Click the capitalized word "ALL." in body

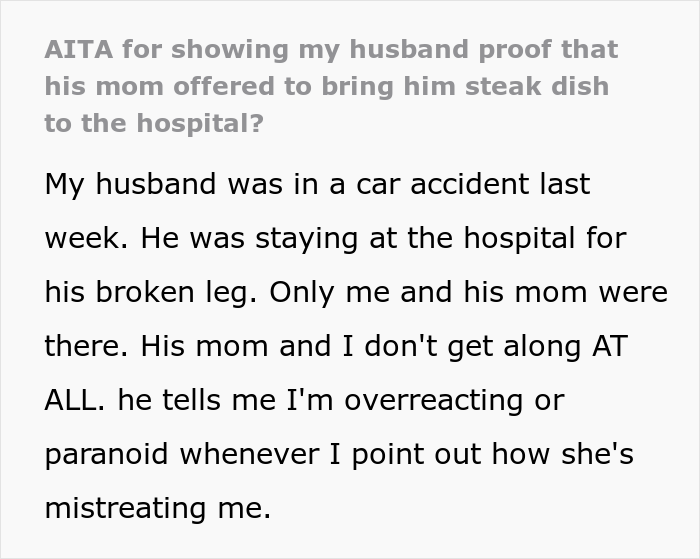(x=75, y=400)
